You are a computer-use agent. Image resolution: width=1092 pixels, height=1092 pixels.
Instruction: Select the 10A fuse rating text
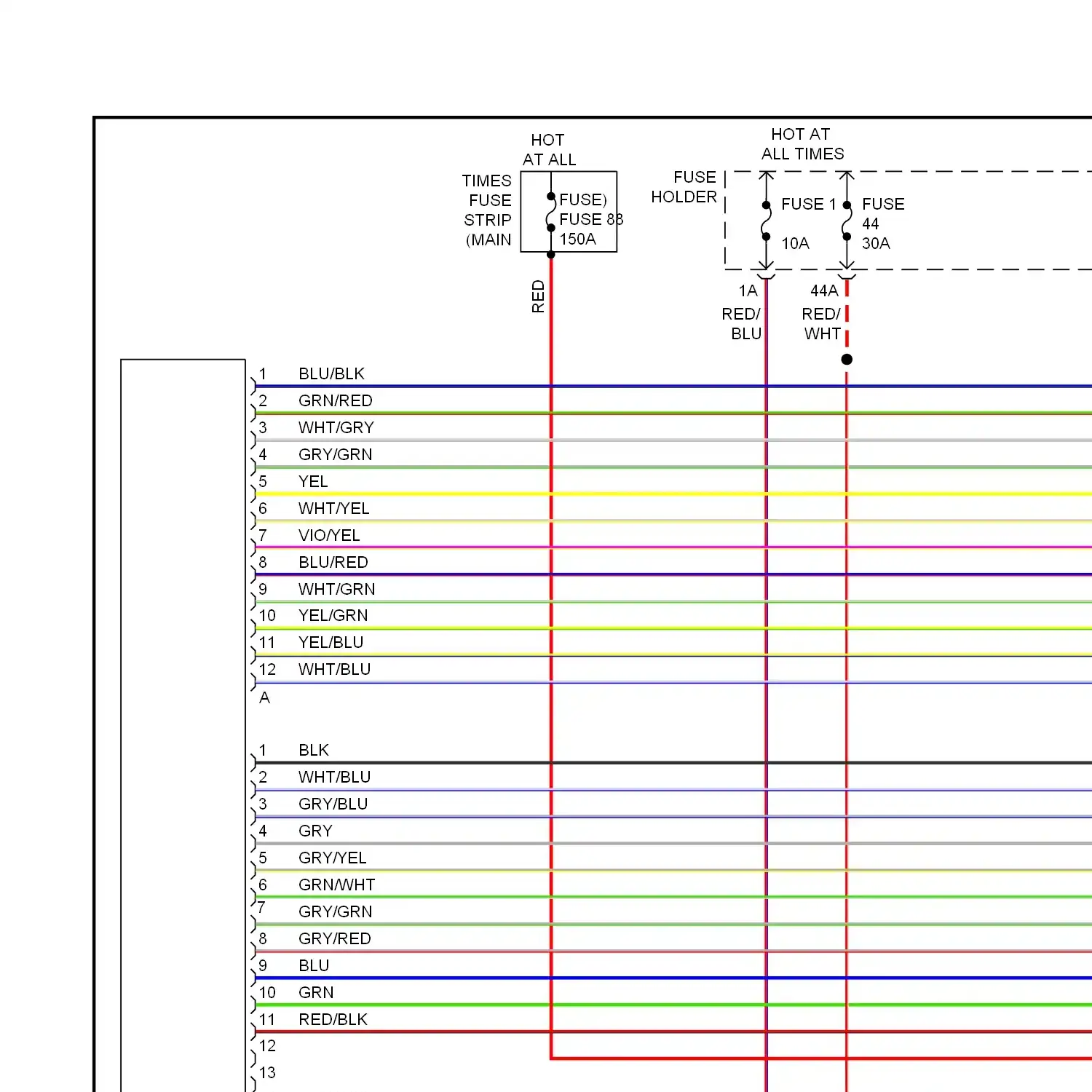[x=795, y=243]
